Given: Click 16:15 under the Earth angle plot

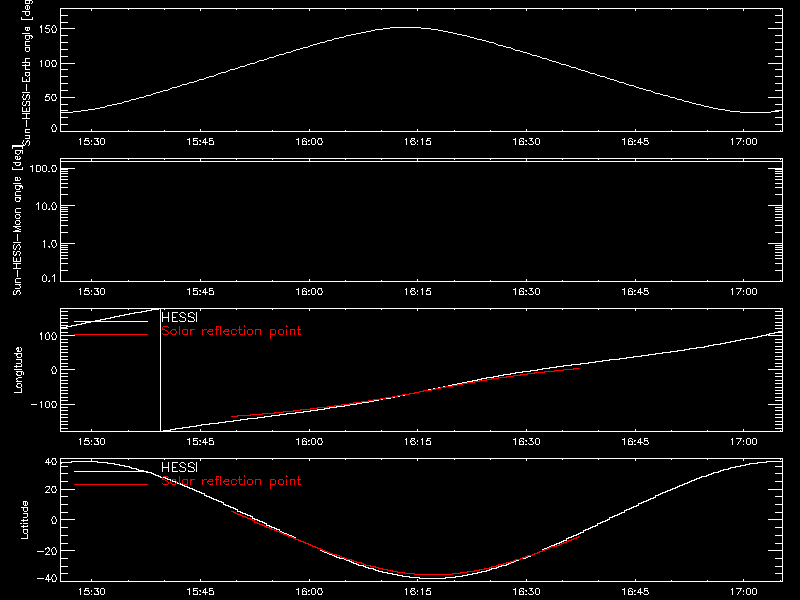Looking at the screenshot, I should 418,141.
